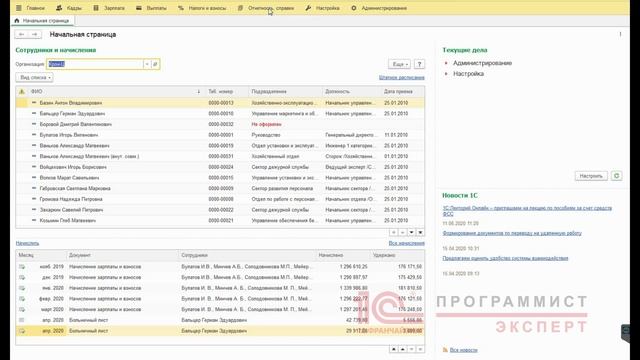Open Администрирование in Текущие дела
Image resolution: width=640 pixels, height=360 pixels.
pyautogui.click(x=482, y=63)
